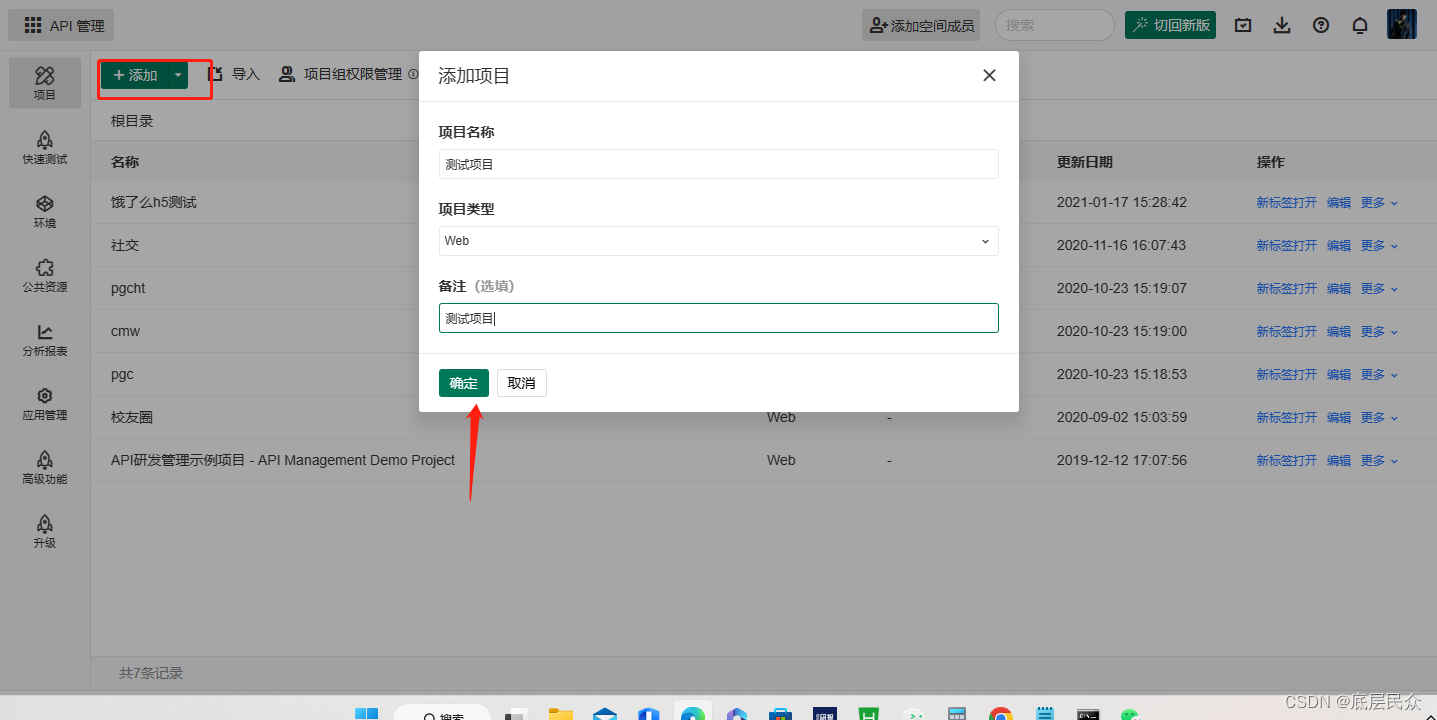
Task: Open the 项目类型 Web dropdown
Action: click(x=717, y=241)
